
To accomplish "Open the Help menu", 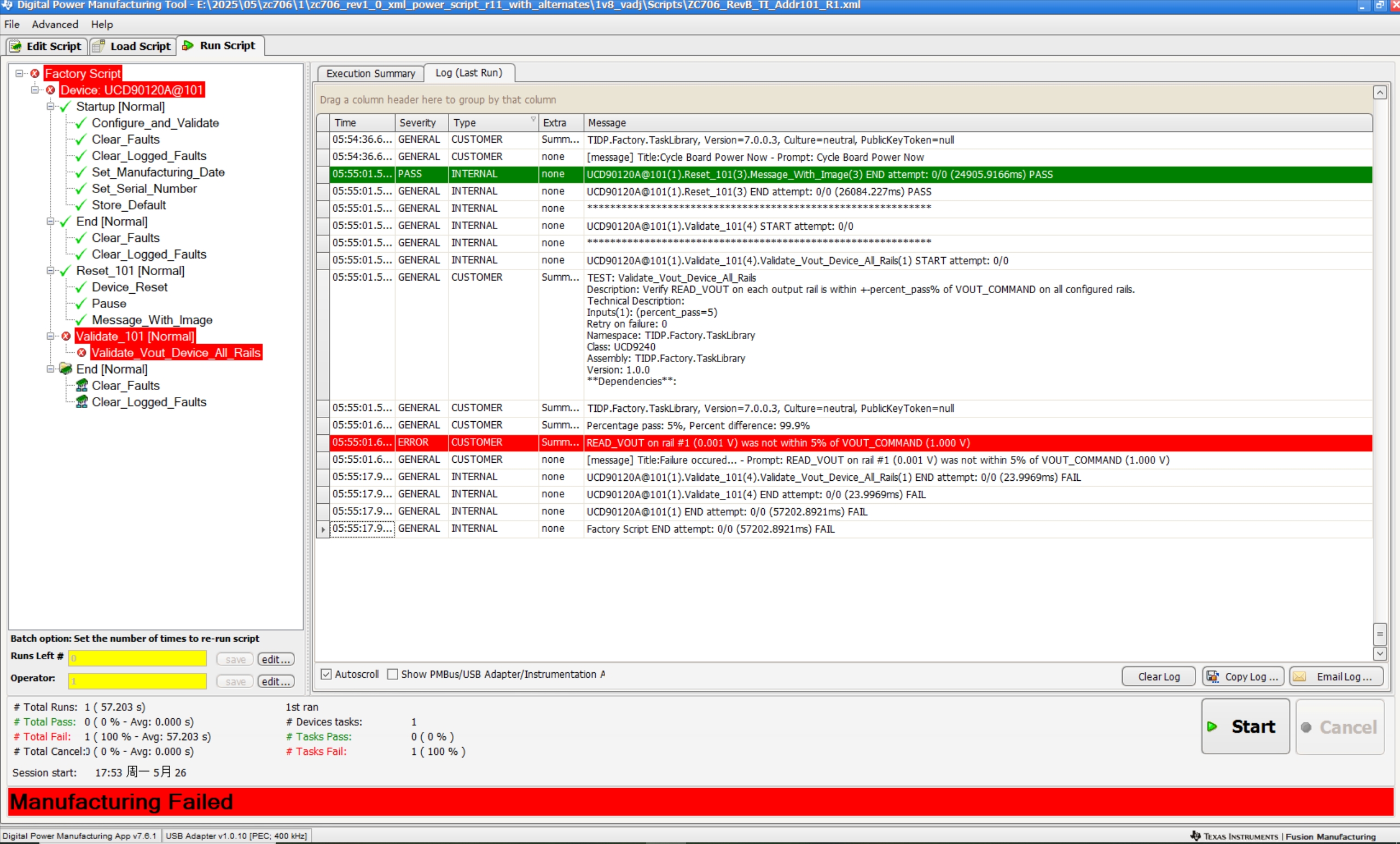I will click(102, 25).
